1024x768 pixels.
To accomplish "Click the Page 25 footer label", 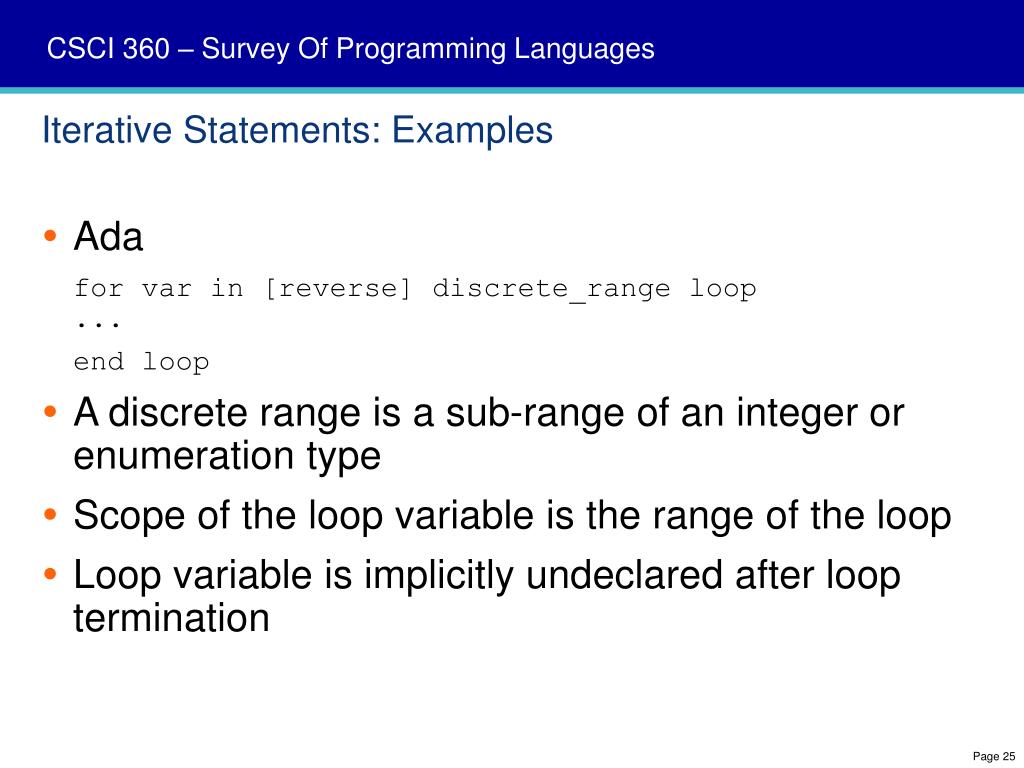I will pyautogui.click(x=994, y=756).
